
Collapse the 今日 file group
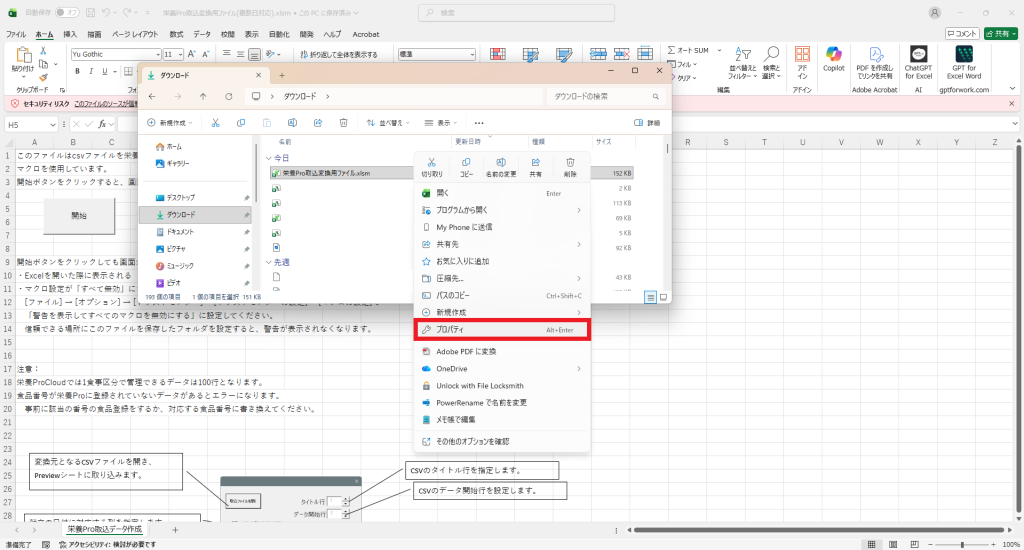pos(268,158)
